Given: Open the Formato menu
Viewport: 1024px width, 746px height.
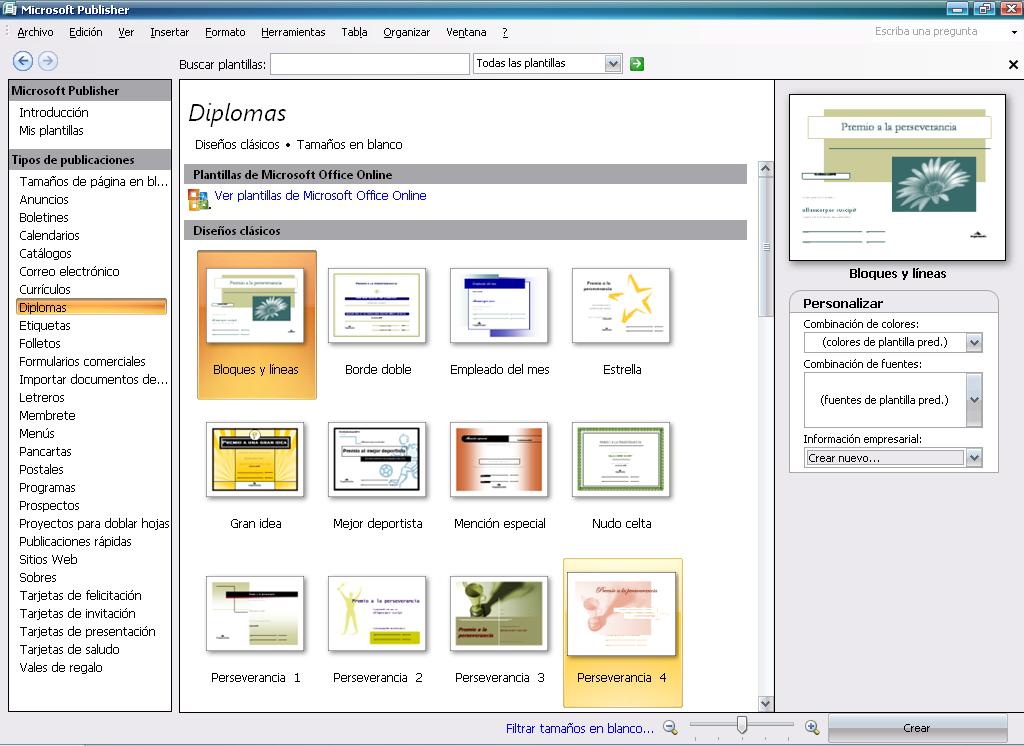Looking at the screenshot, I should click(x=225, y=32).
